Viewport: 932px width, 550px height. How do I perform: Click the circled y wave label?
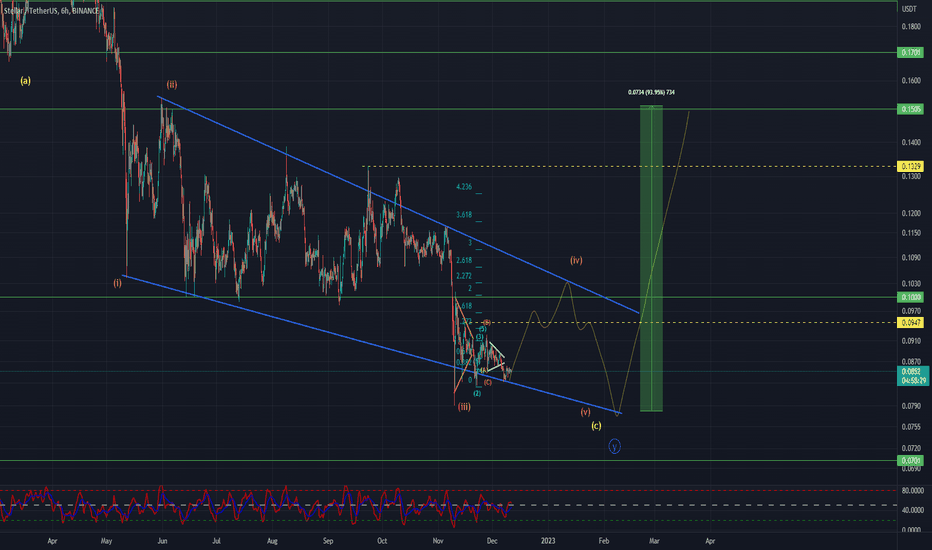[615, 447]
